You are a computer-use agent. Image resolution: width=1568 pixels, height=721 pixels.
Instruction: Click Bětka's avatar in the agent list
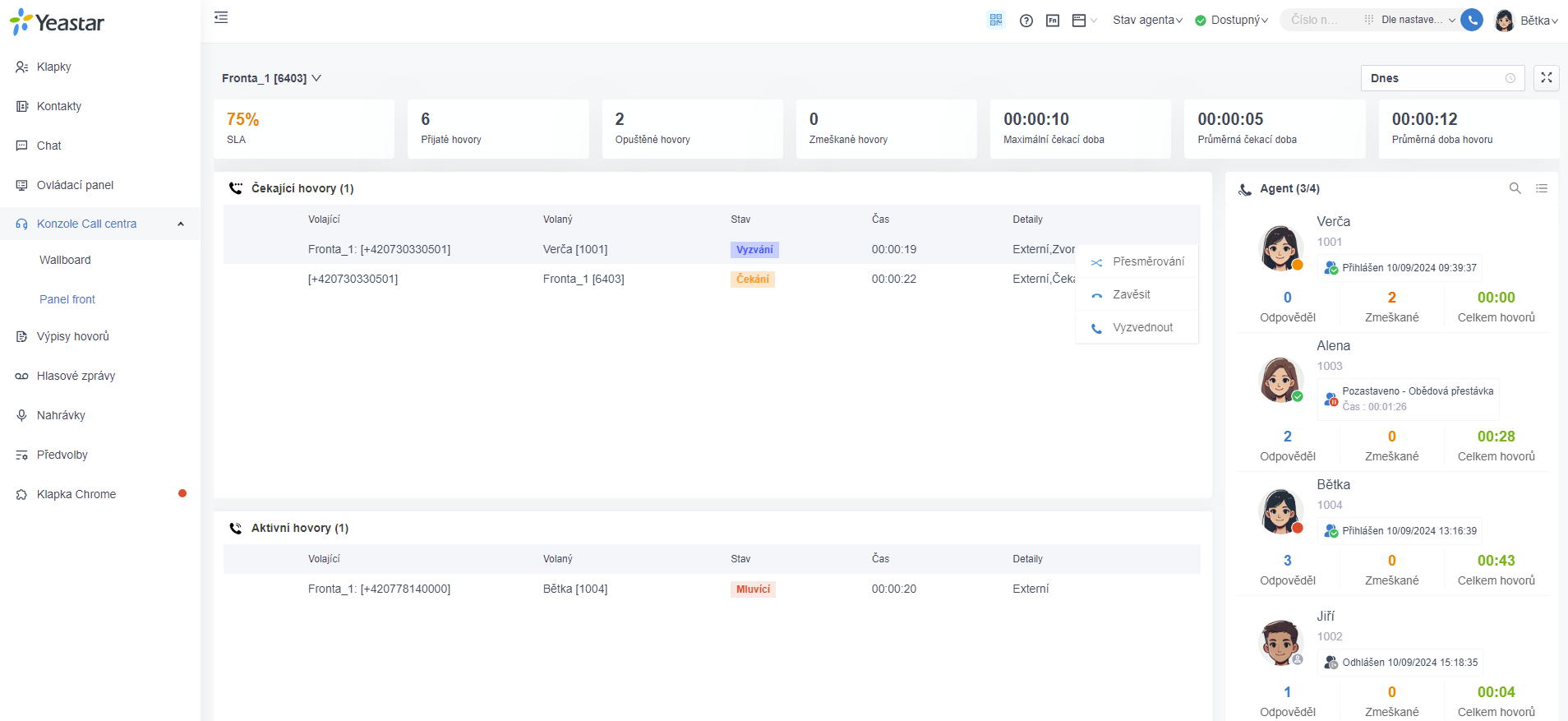[1280, 511]
